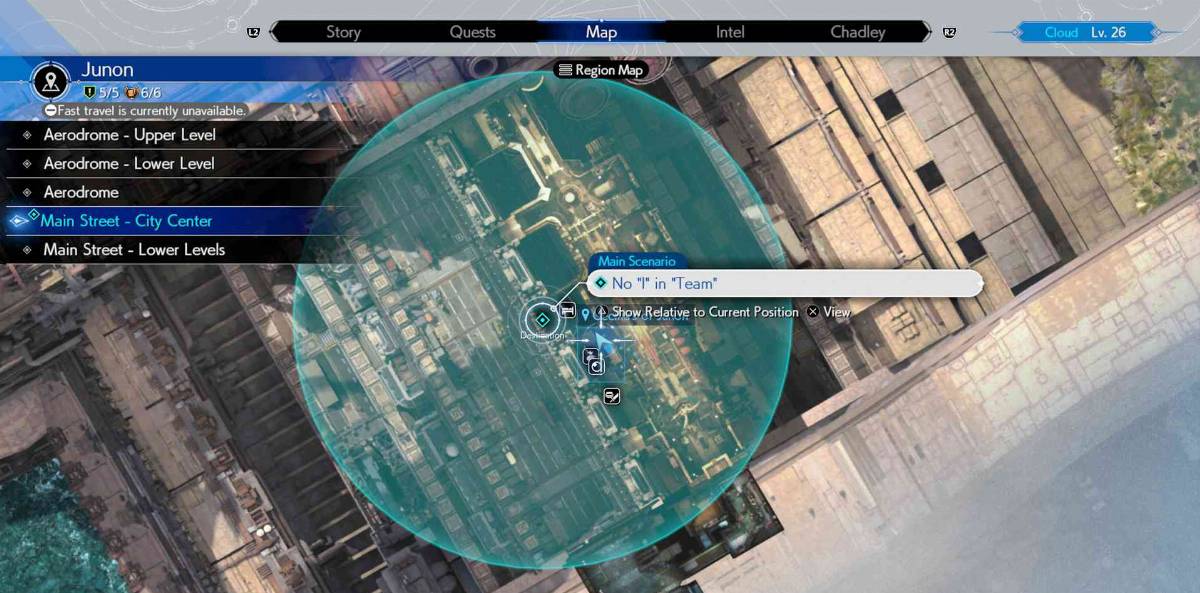
Task: Click the inn bed icon on map
Action: point(567,310)
